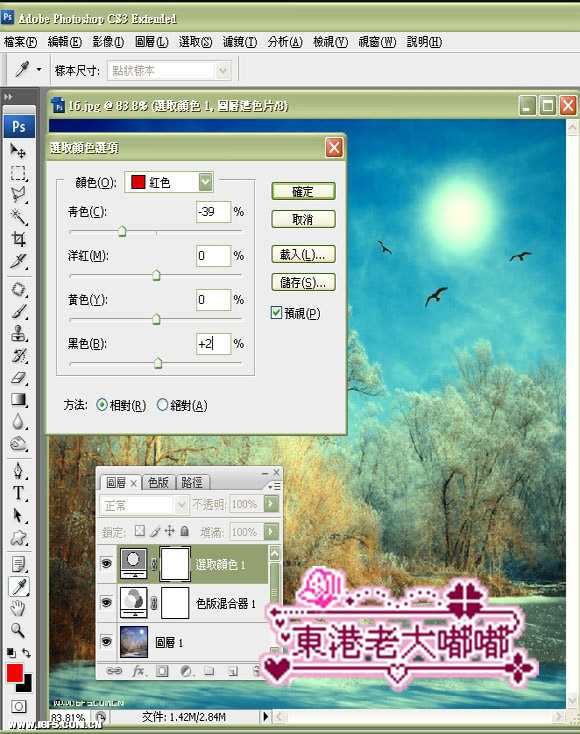Click the red foreground color swatch
Screen dimensions: 580x734
point(15,673)
